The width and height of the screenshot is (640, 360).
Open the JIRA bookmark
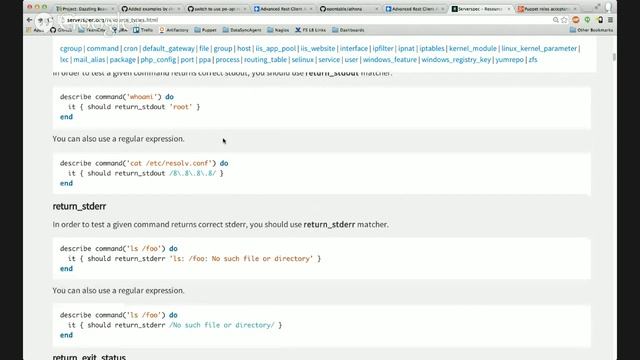(120, 30)
